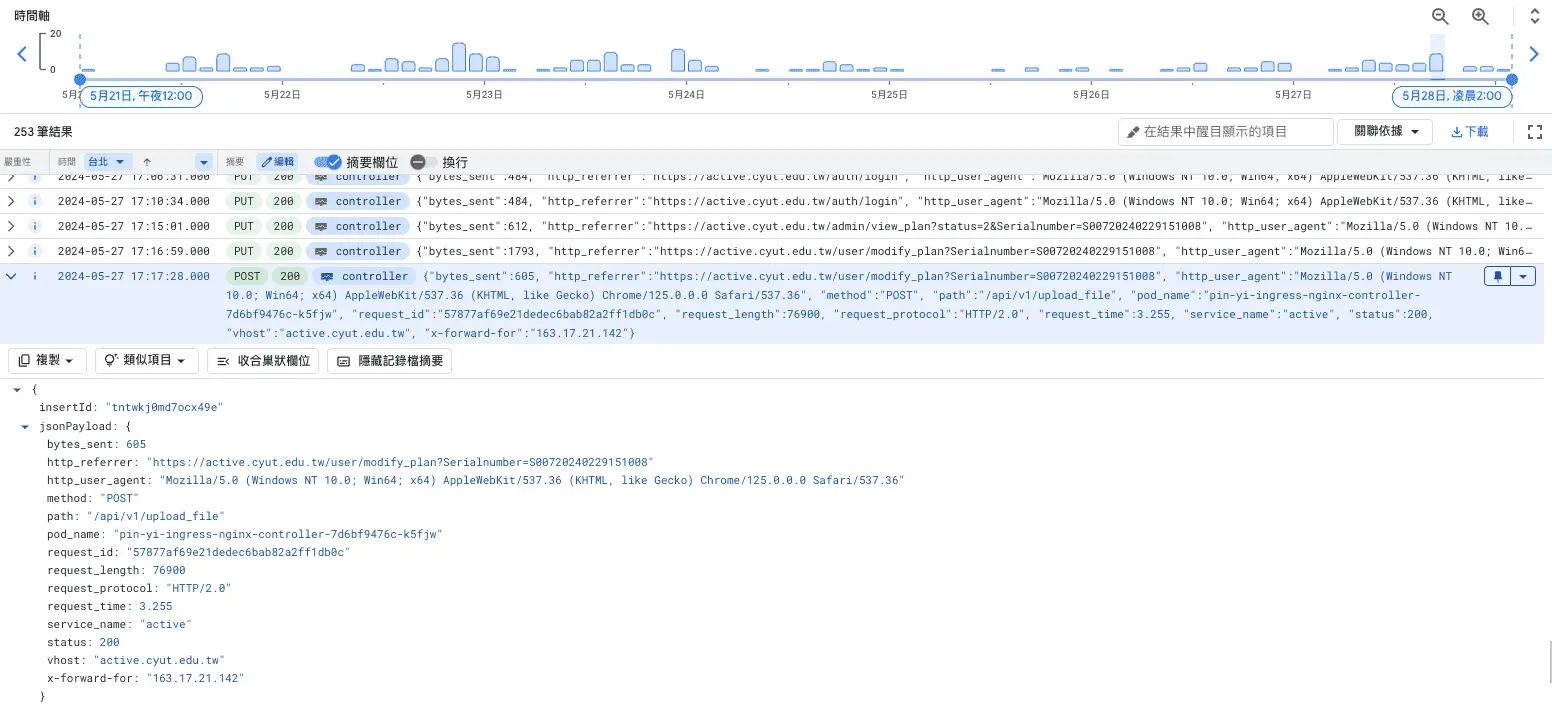Viewport: 1552px width, 706px height.
Task: Click 收合巢狀欄位 collapse nested fields button
Action: [263, 361]
